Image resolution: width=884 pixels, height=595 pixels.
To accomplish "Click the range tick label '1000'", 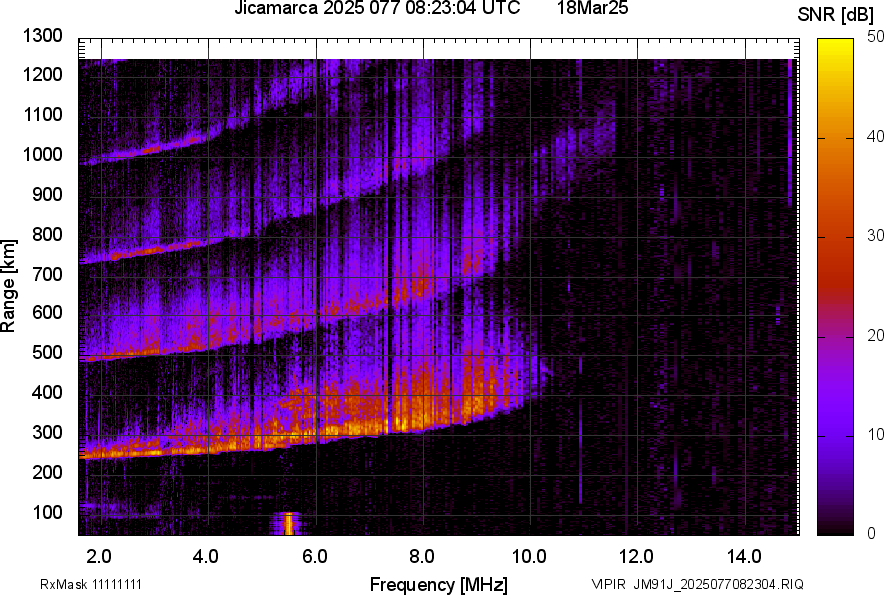I will click(42, 154).
